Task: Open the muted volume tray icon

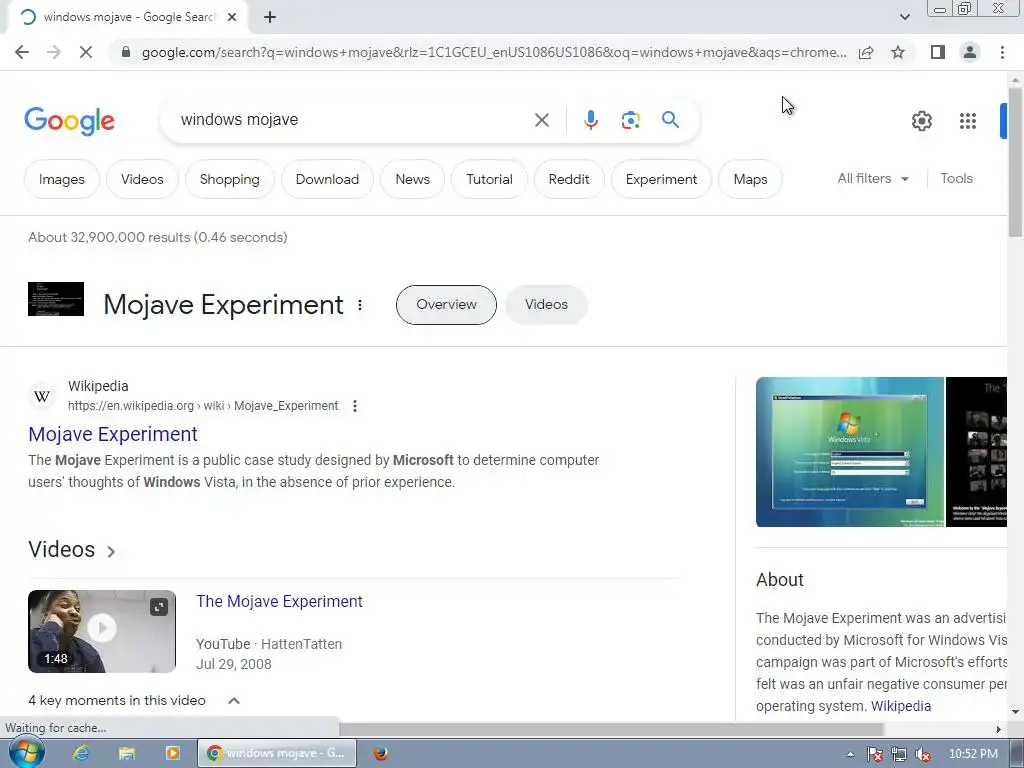Action: point(923,754)
